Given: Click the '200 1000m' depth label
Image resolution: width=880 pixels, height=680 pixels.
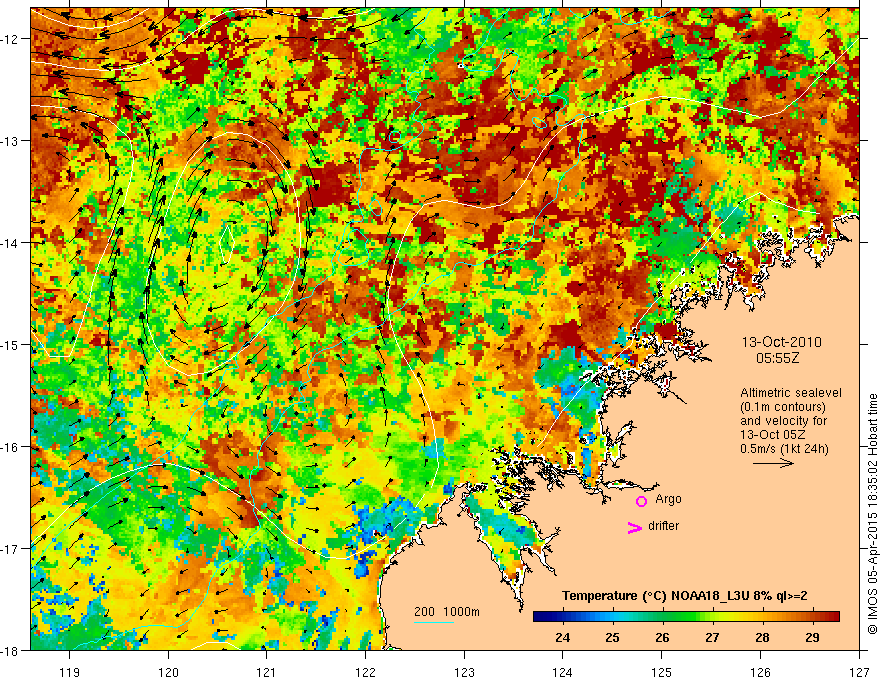Looking at the screenshot, I should 447,612.
